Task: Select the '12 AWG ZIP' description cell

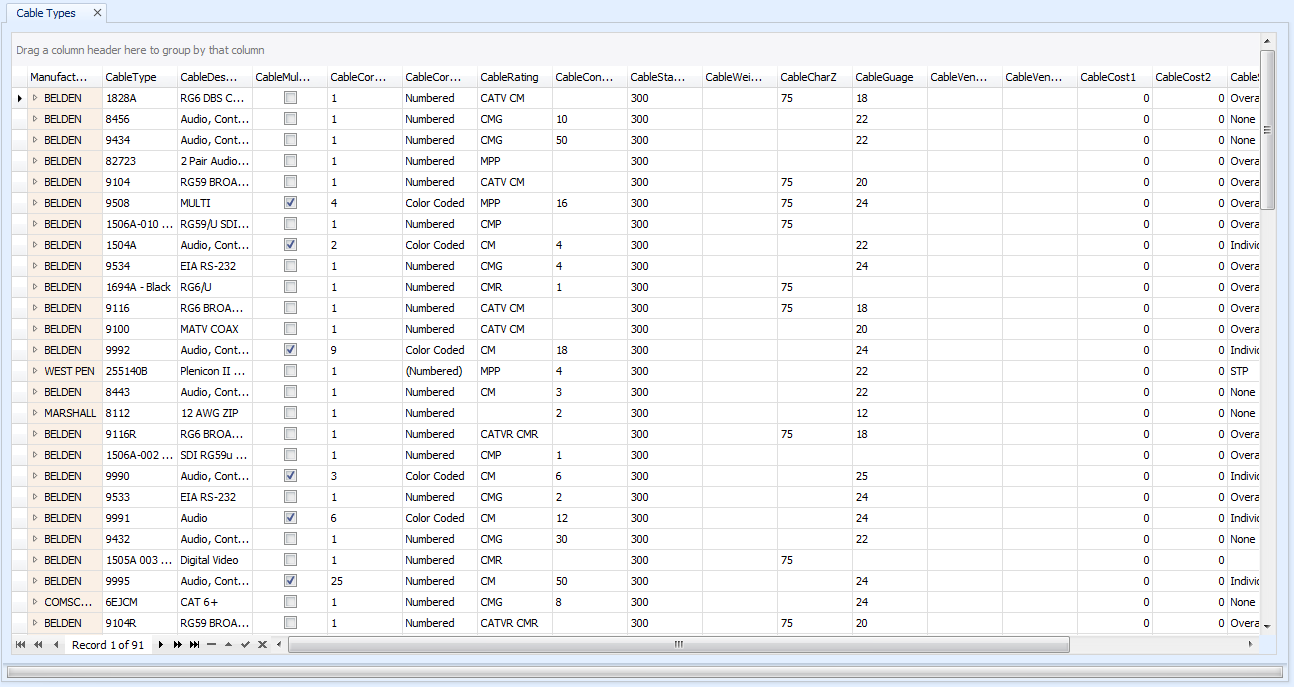Action: tap(215, 413)
